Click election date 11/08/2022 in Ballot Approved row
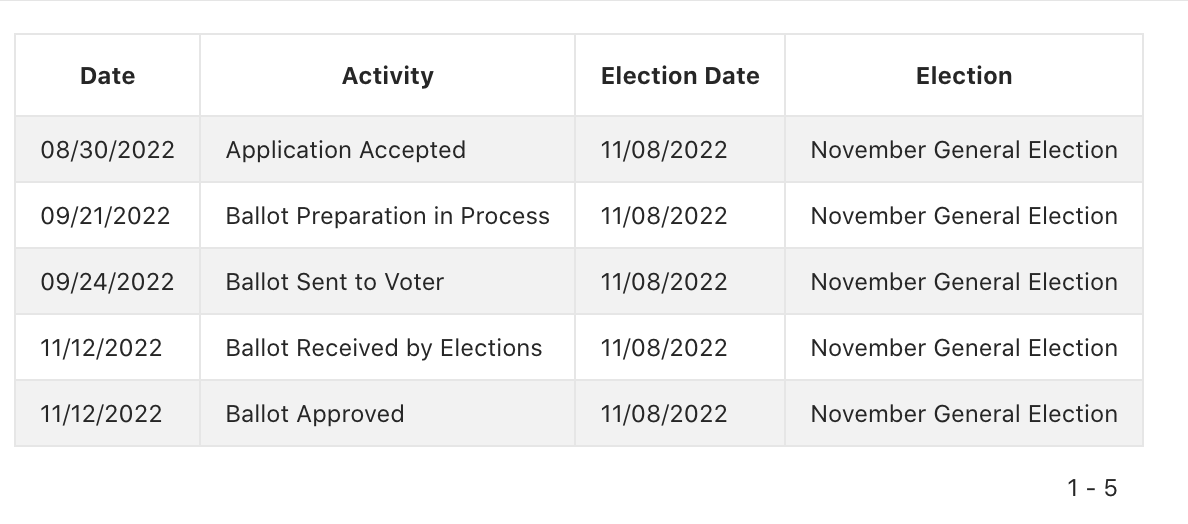This screenshot has height=524, width=1188. (x=664, y=414)
